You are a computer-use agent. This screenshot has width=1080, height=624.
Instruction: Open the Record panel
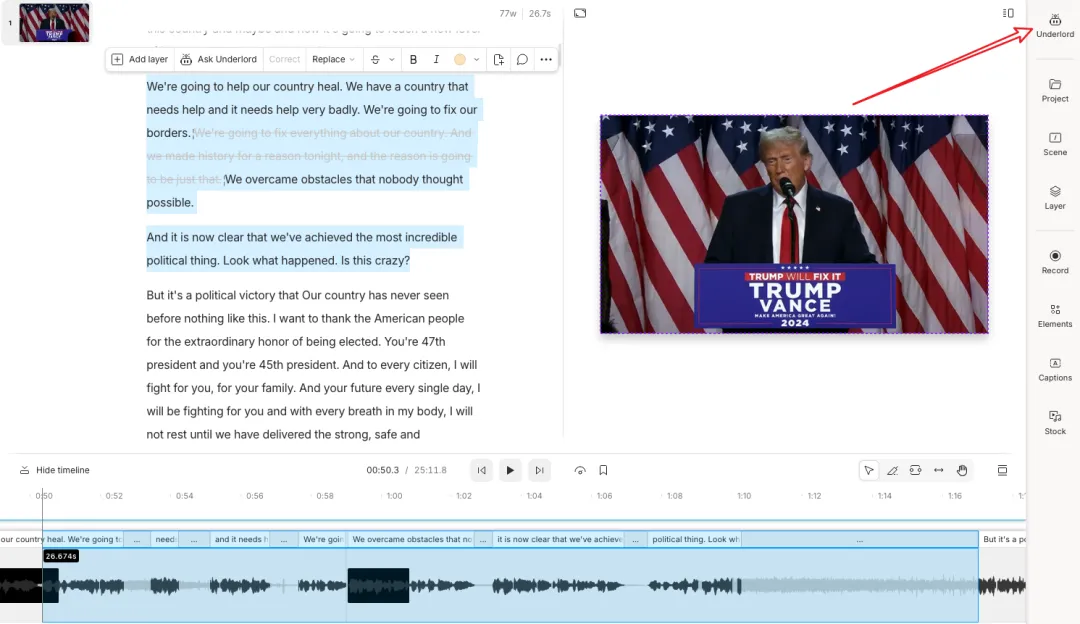coord(1055,262)
